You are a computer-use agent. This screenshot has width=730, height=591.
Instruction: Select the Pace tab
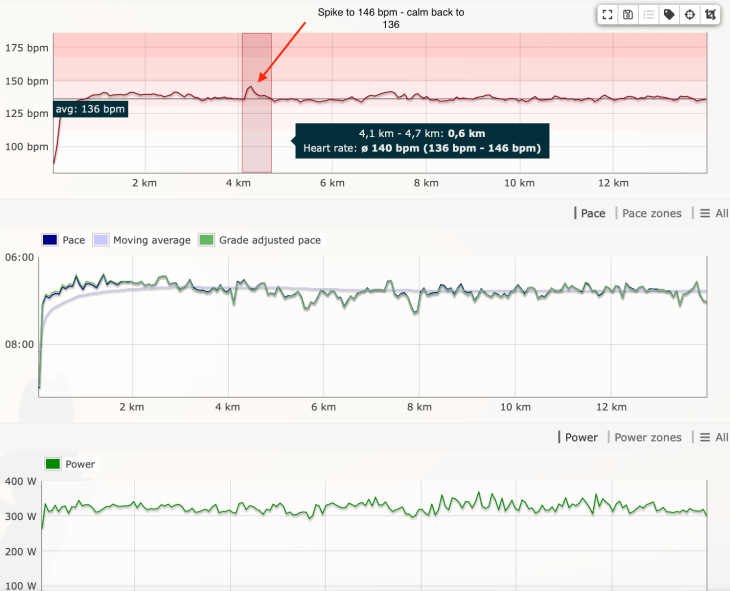tap(592, 213)
